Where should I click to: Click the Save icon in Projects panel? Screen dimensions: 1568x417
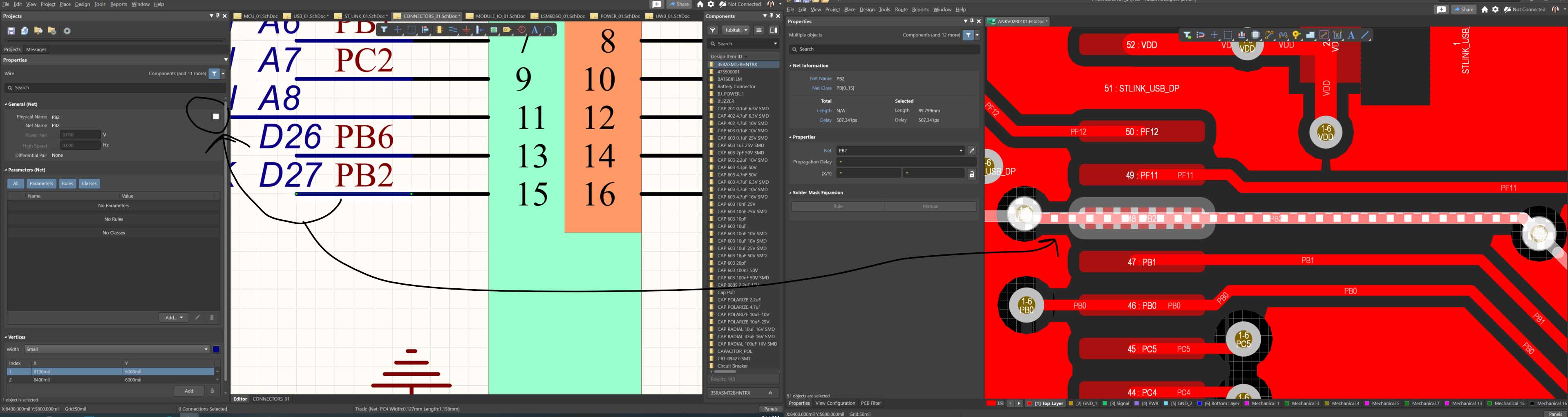(11, 31)
